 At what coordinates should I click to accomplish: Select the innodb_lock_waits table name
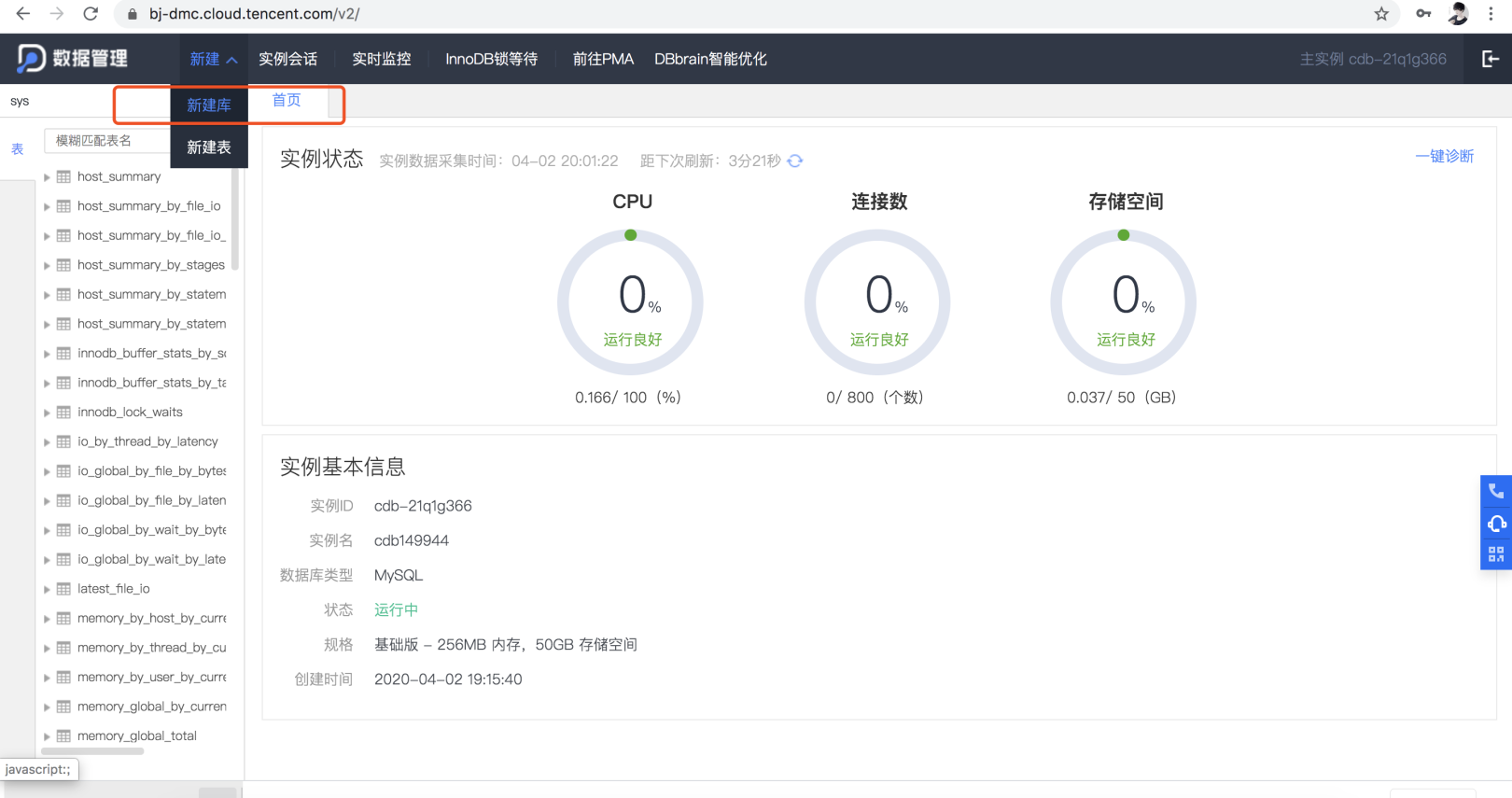point(131,413)
